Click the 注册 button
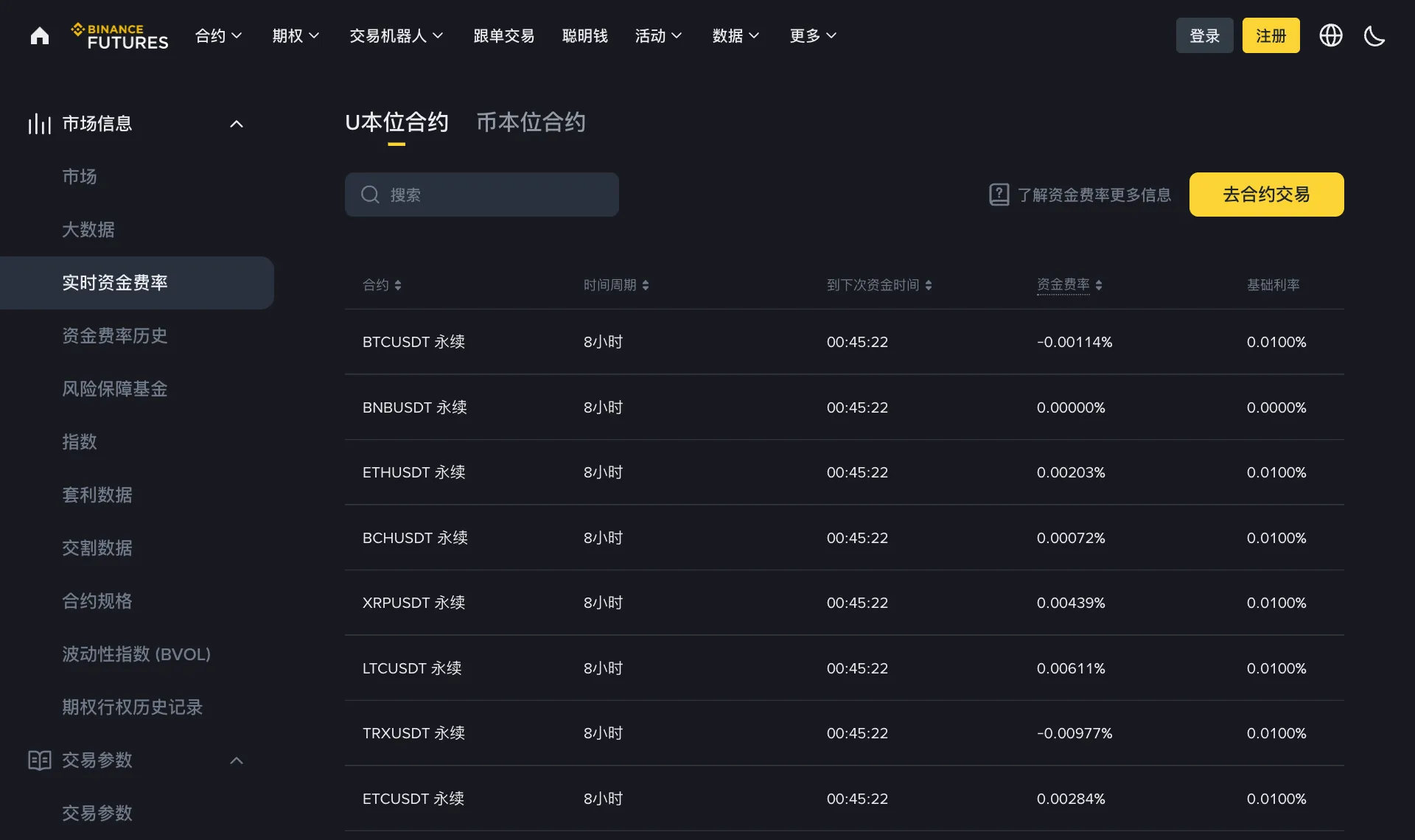The height and width of the screenshot is (840, 1415). [x=1271, y=35]
